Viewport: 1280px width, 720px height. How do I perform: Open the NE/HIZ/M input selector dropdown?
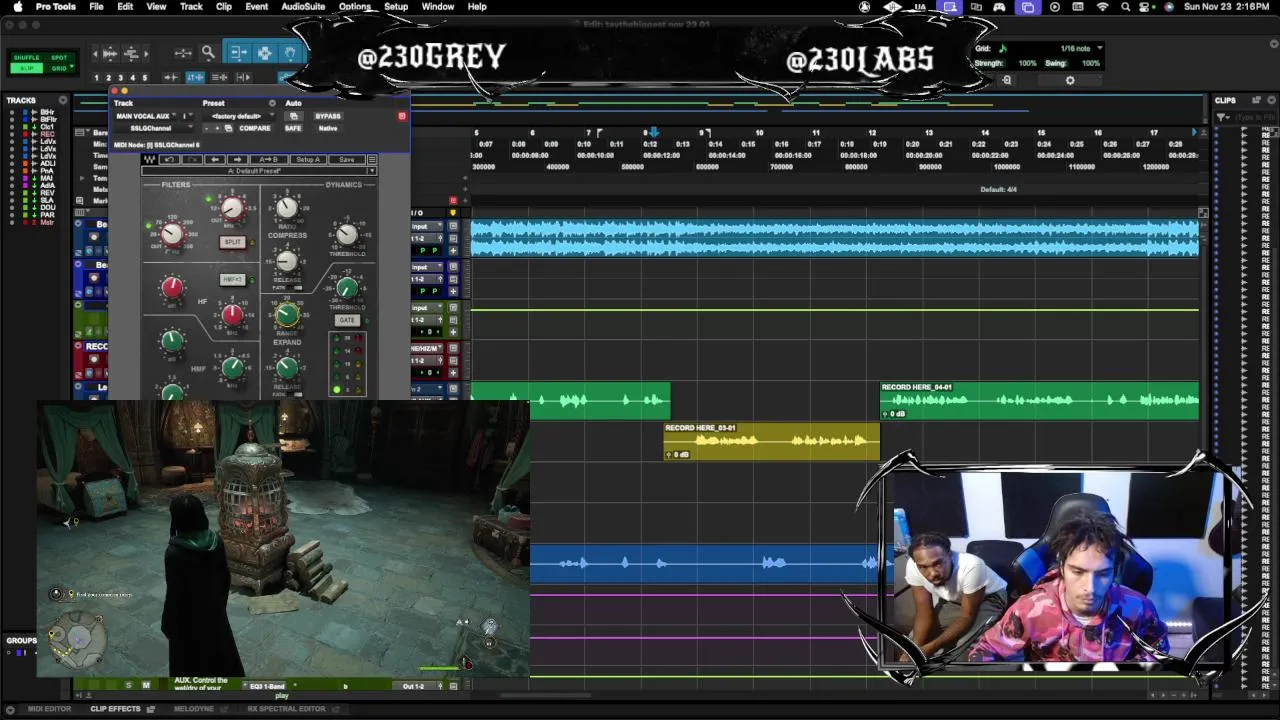(427, 348)
